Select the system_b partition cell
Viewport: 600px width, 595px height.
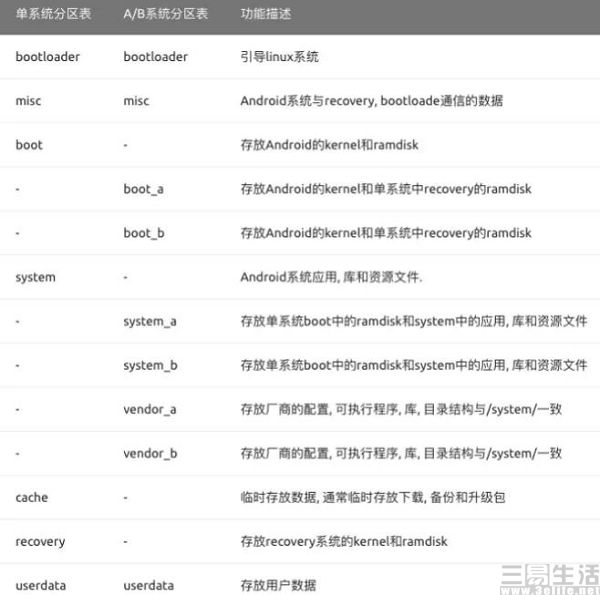pyautogui.click(x=150, y=365)
